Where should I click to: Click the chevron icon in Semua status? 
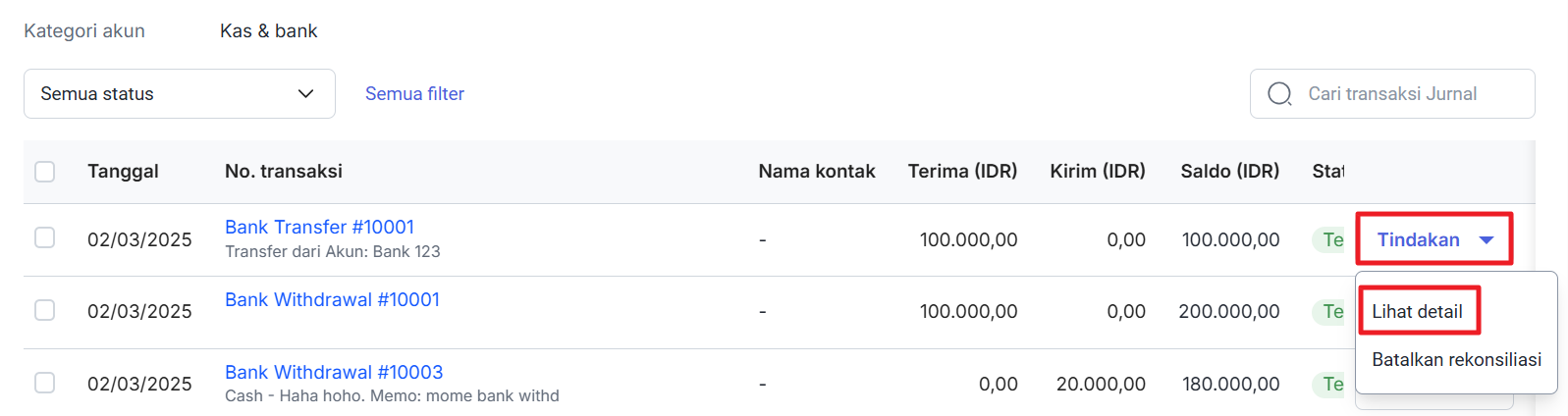305,94
